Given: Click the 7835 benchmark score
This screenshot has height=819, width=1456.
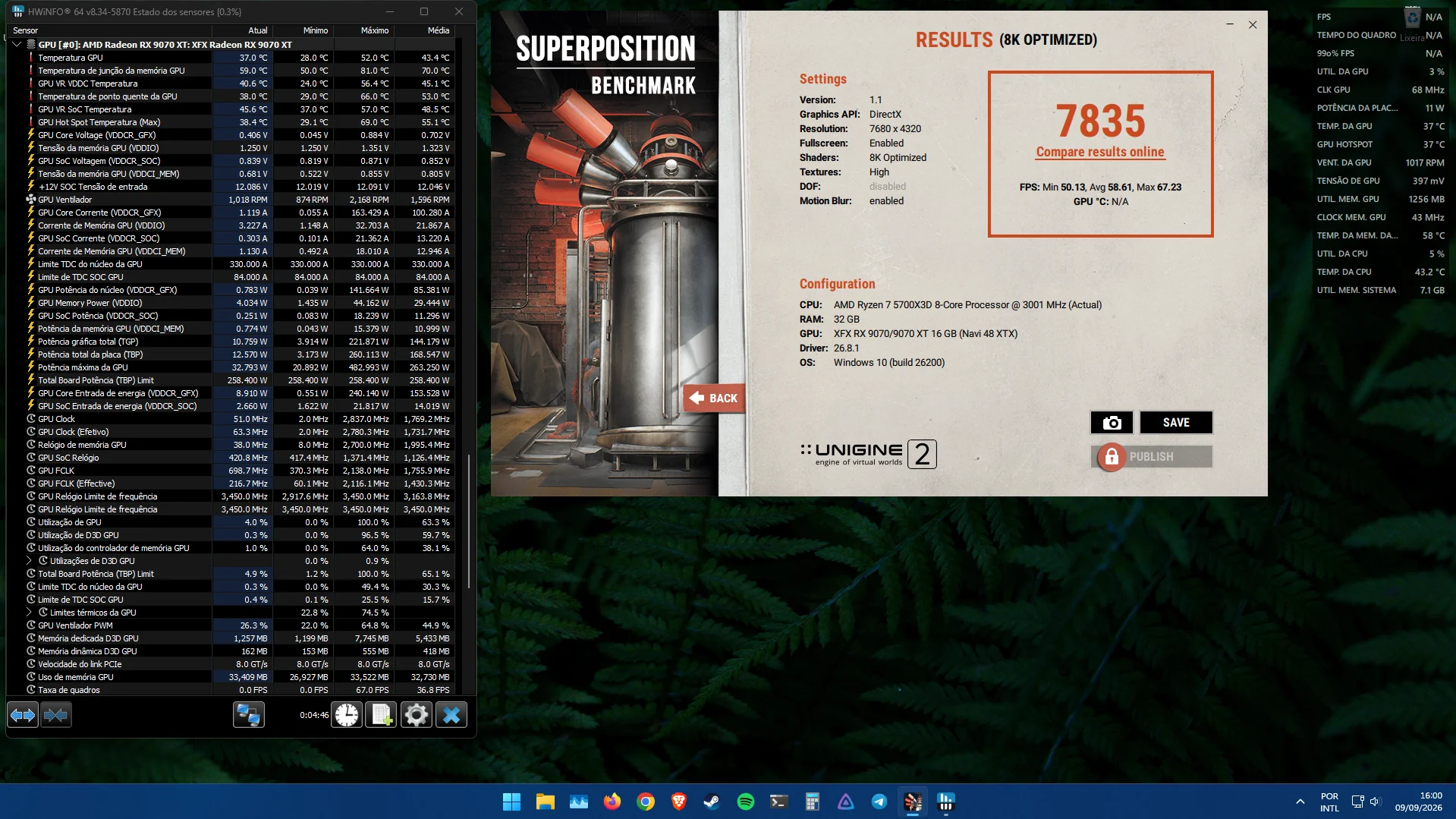Looking at the screenshot, I should click(1100, 121).
